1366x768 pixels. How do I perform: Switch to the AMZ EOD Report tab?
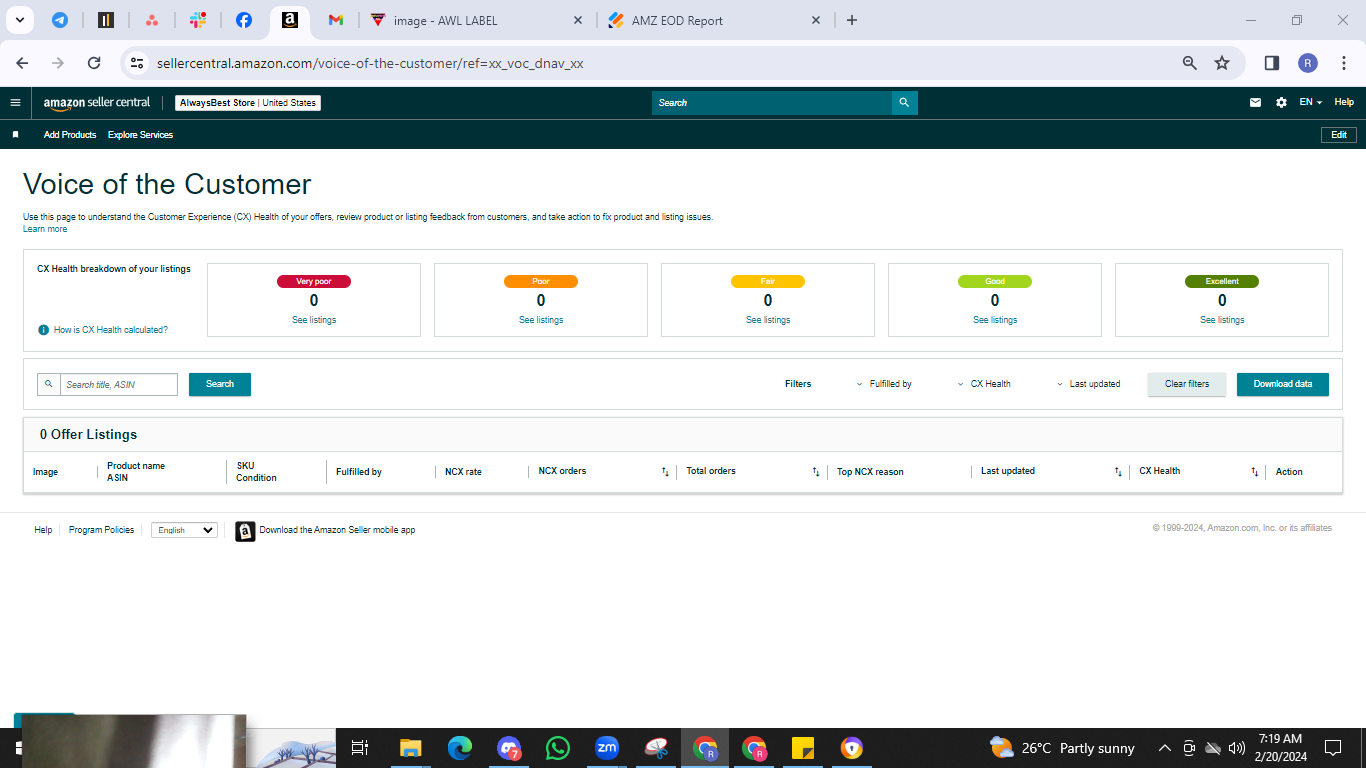coord(715,20)
